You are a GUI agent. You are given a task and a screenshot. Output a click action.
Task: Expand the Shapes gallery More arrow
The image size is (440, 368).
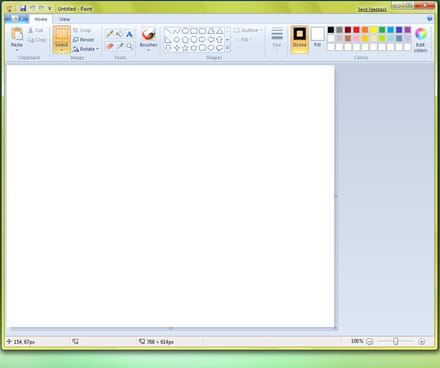(x=227, y=48)
